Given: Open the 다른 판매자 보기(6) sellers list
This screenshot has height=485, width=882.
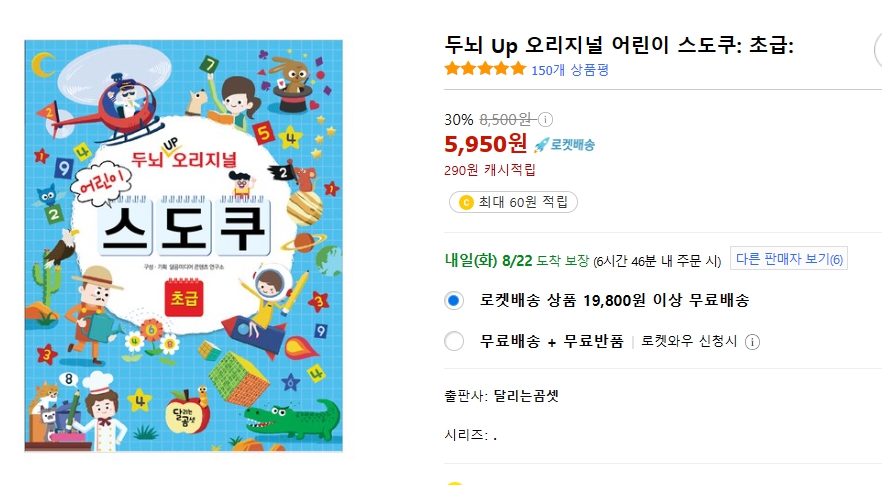Looking at the screenshot, I should [x=789, y=259].
